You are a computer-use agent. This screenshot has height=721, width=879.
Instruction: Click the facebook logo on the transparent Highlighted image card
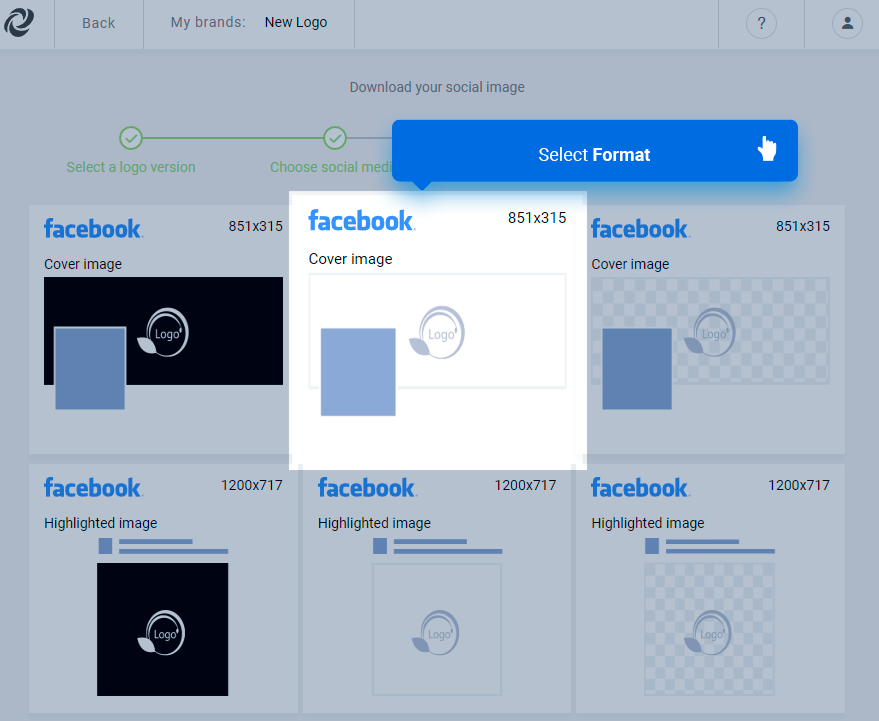pyautogui.click(x=641, y=488)
